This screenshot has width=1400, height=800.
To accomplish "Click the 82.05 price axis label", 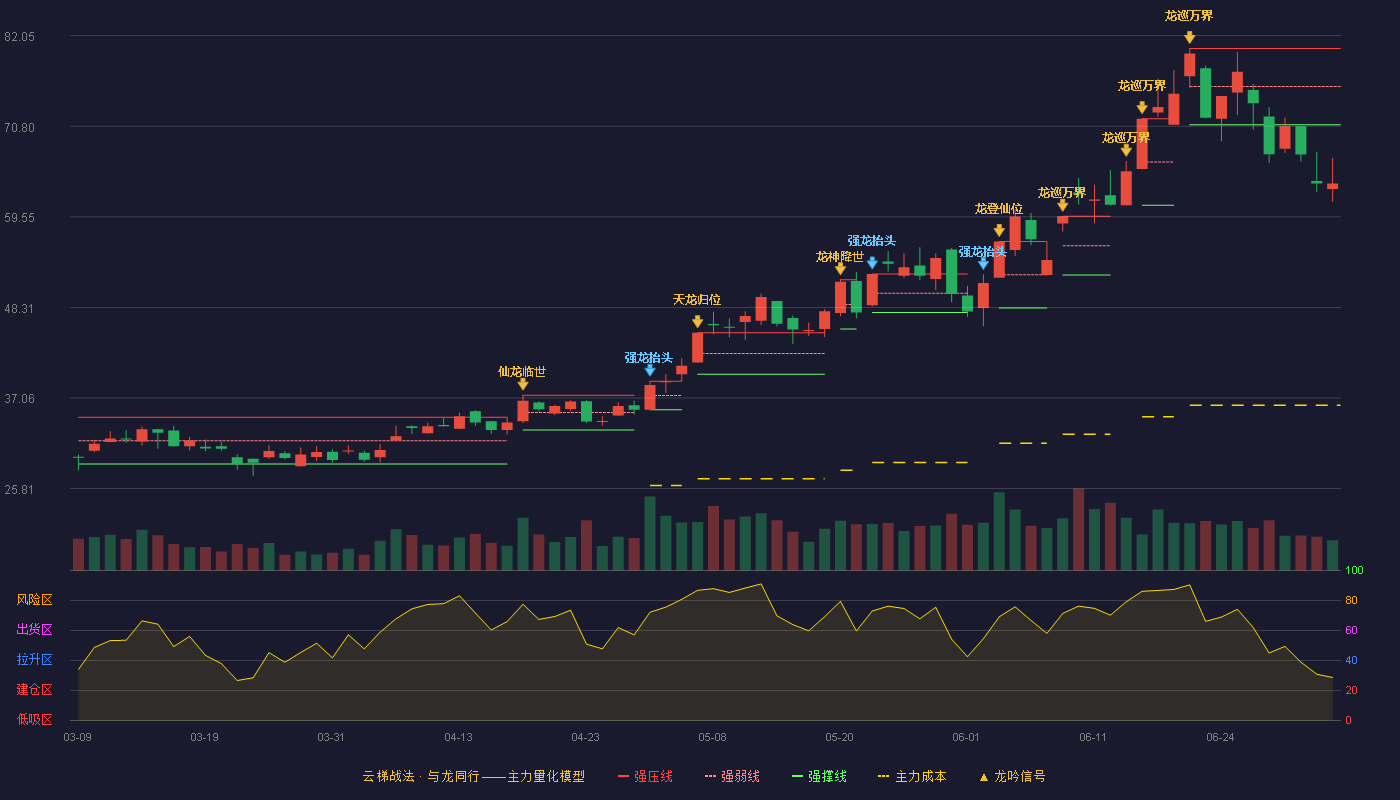I will pos(20,37).
